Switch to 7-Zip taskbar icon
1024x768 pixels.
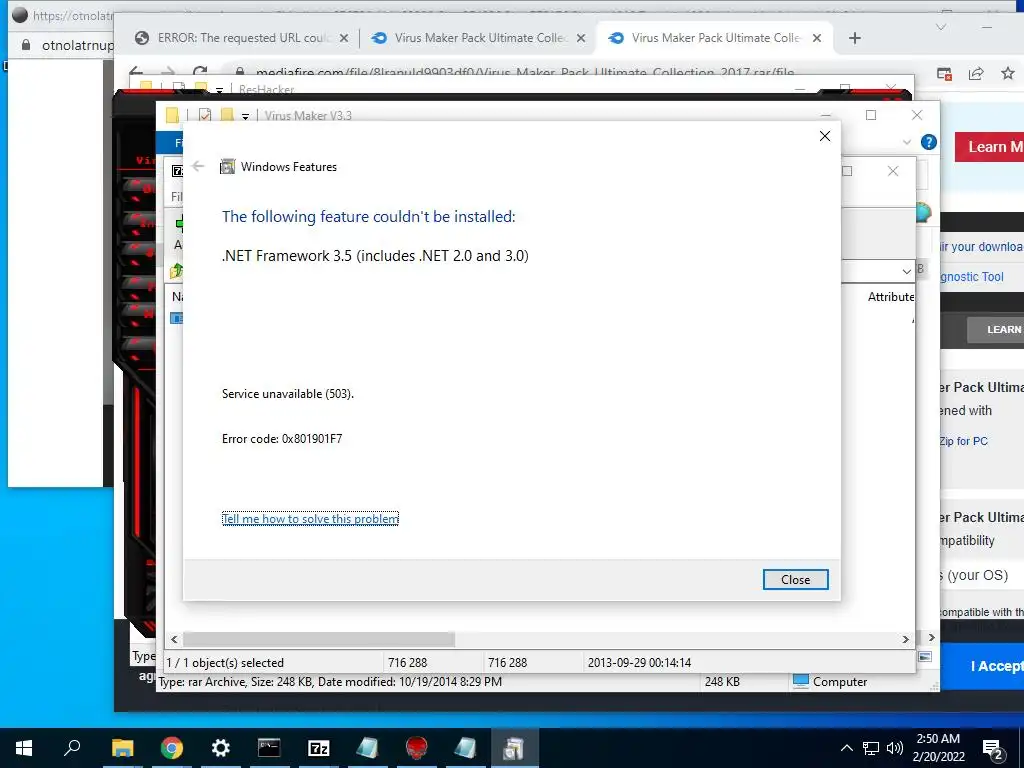[318, 748]
